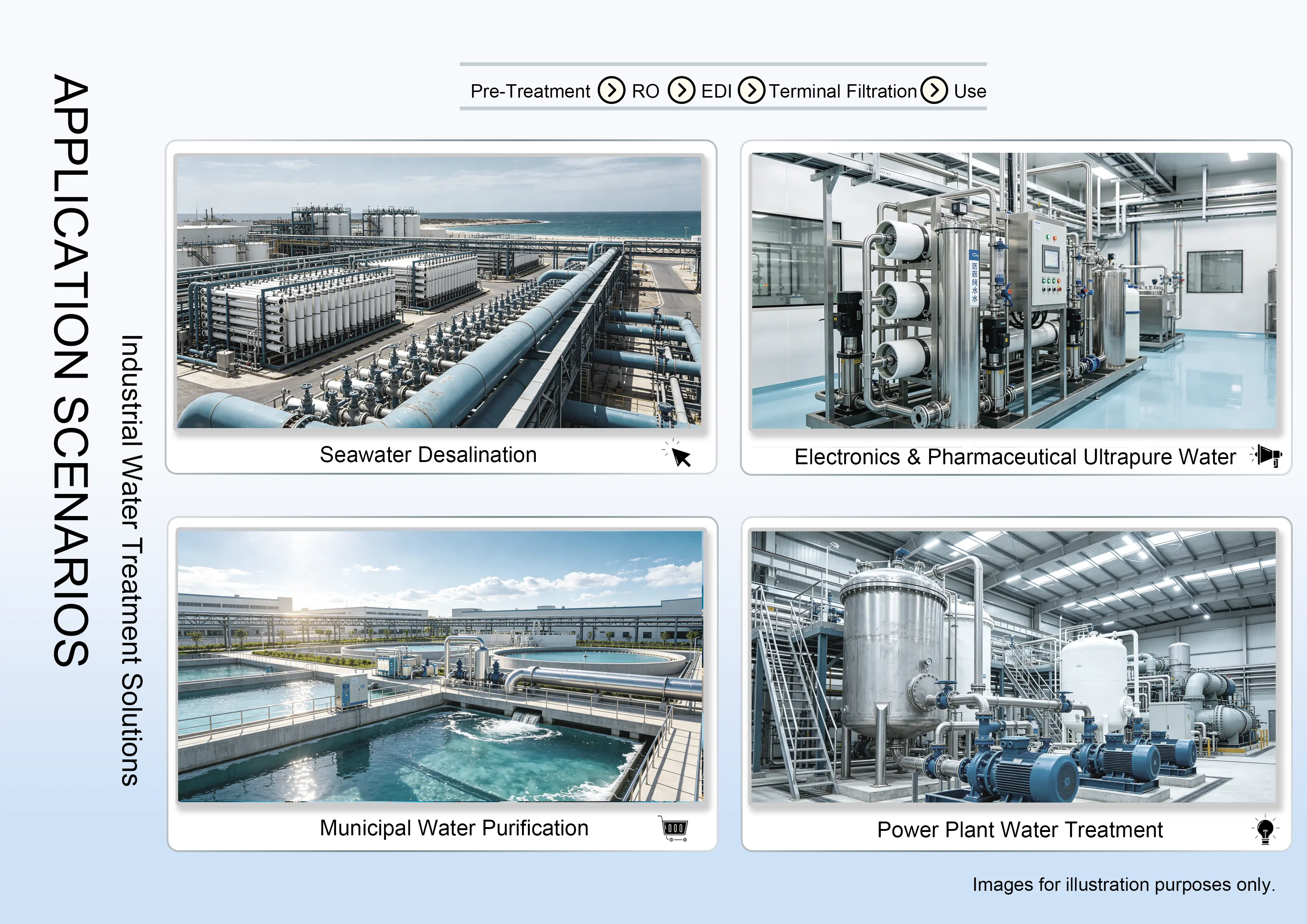The width and height of the screenshot is (1307, 924).
Task: Select the RO step label
Action: (646, 91)
